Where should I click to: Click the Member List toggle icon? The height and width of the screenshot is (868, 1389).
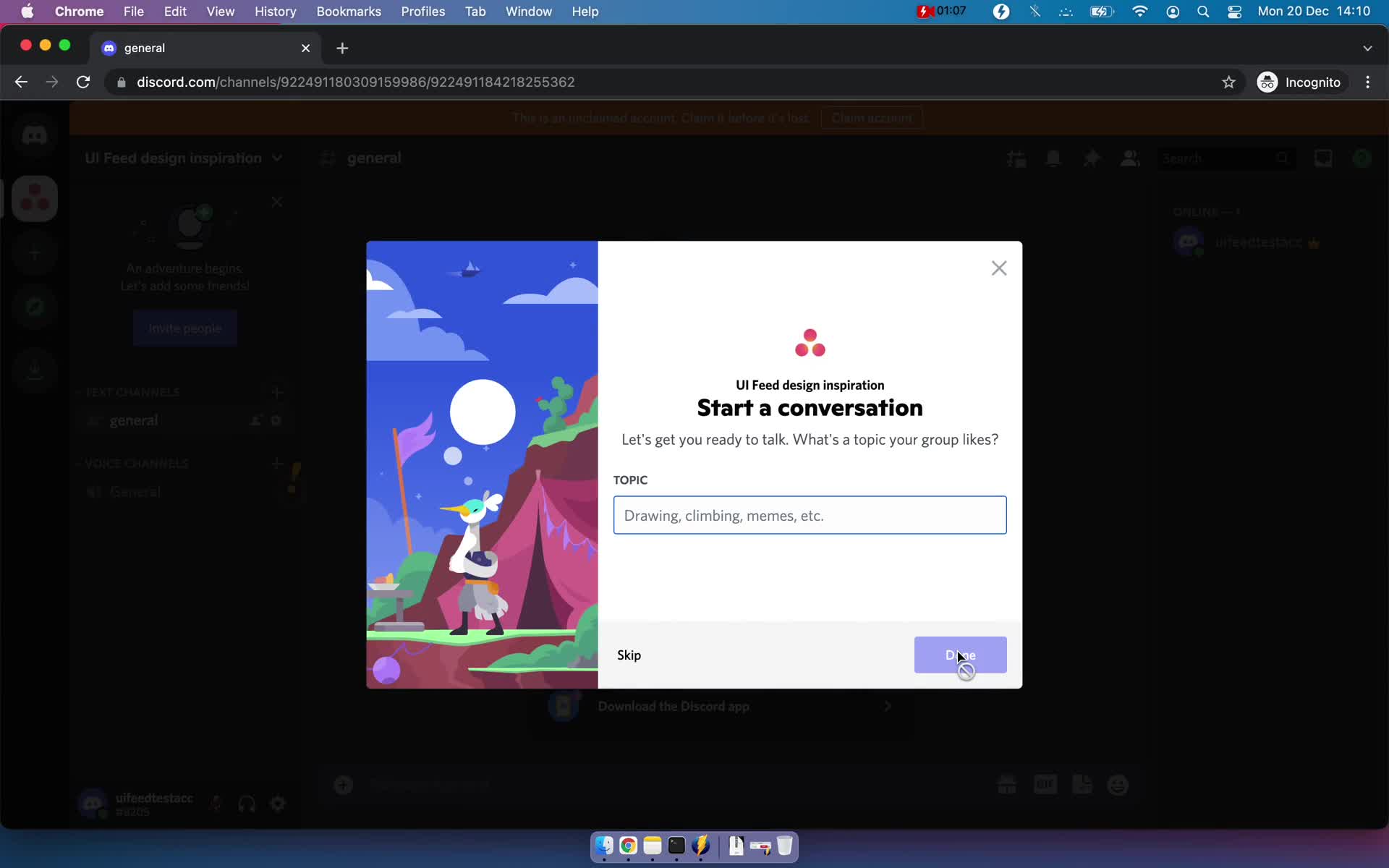coord(1128,158)
